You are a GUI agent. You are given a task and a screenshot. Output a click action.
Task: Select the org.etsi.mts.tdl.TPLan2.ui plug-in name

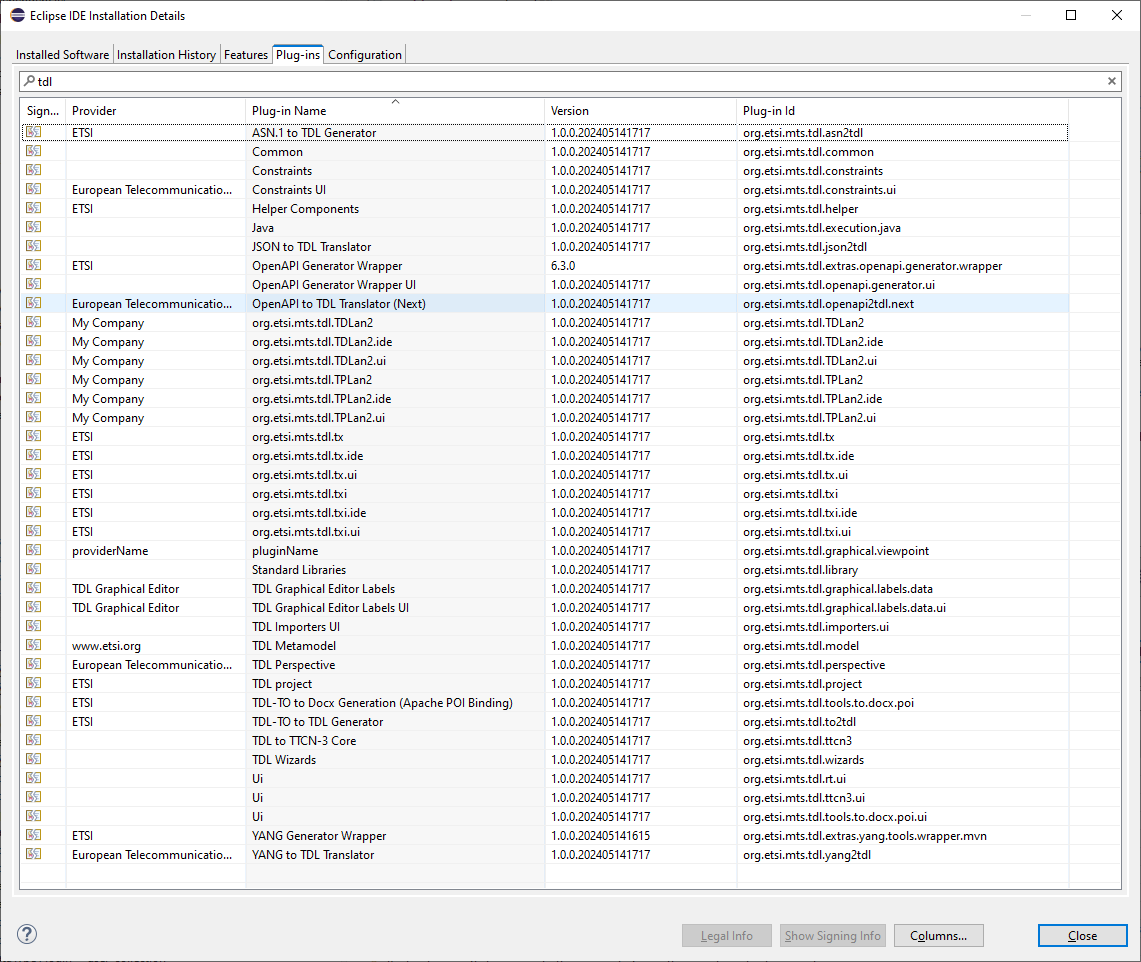click(318, 418)
